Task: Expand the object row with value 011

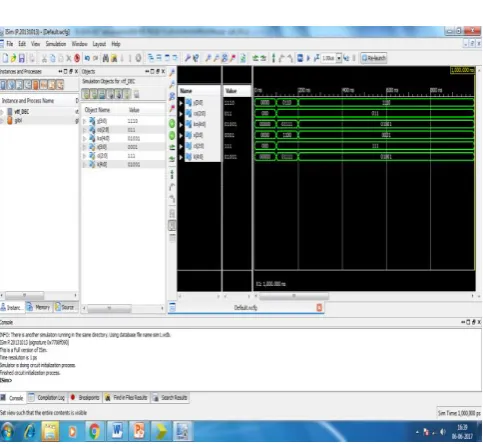Action: pyautogui.click(x=85, y=130)
